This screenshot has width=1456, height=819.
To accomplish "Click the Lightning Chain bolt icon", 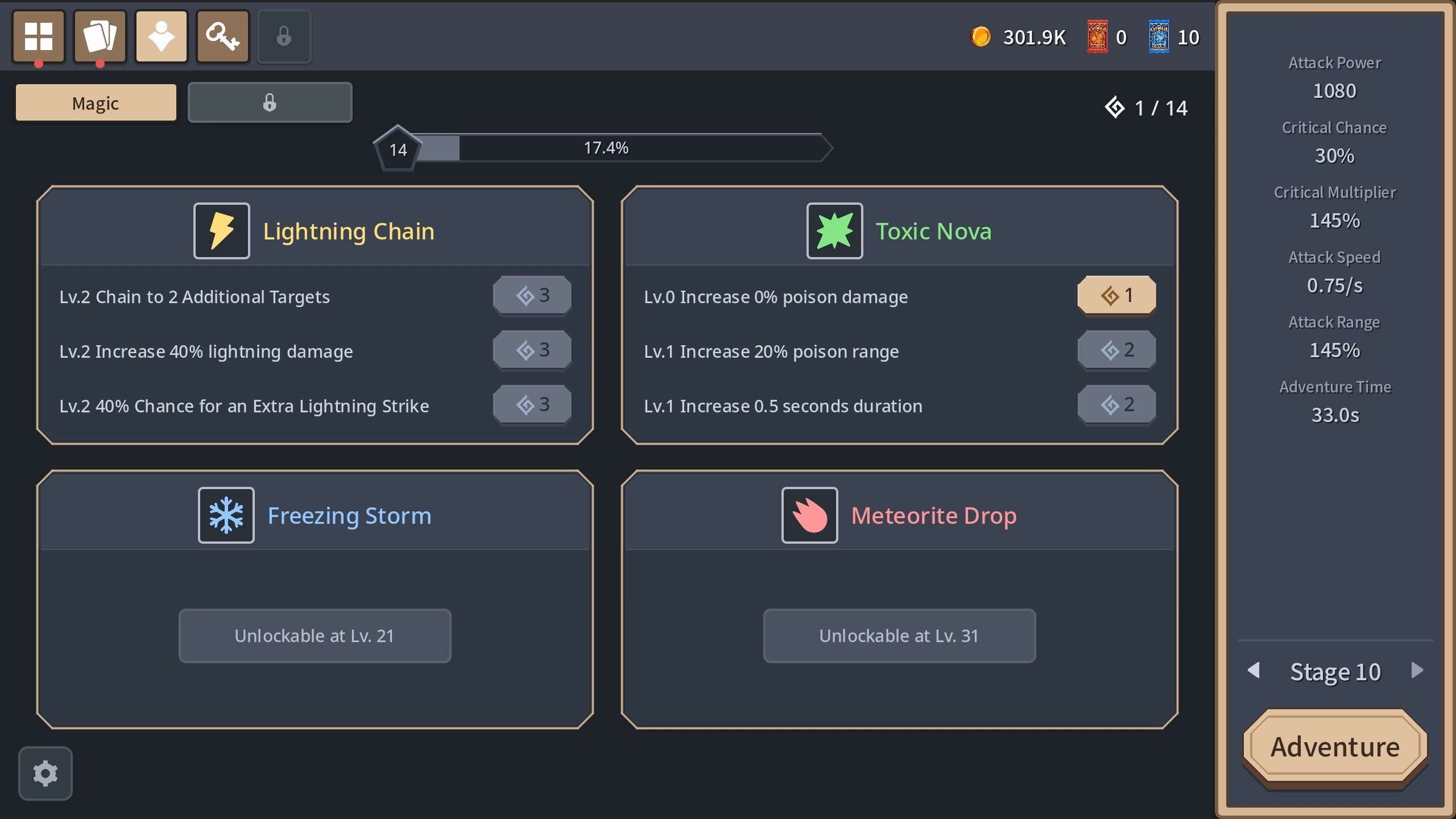I will tap(222, 231).
